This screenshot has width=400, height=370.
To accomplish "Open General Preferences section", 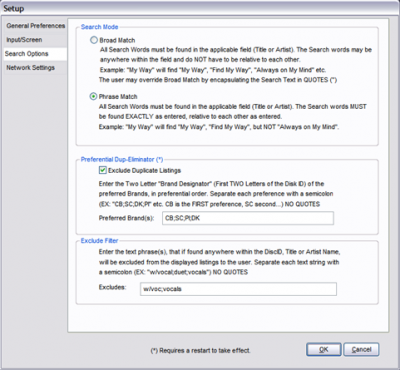I will coord(35,26).
